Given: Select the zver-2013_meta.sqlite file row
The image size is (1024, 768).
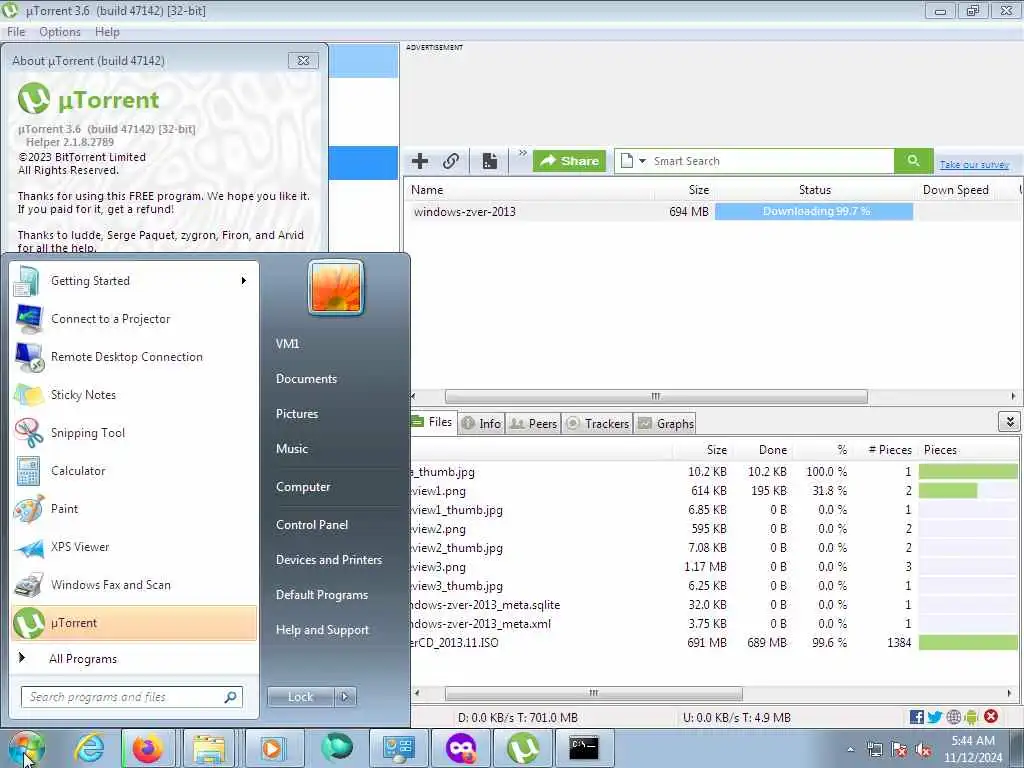Looking at the screenshot, I should click(x=714, y=605).
